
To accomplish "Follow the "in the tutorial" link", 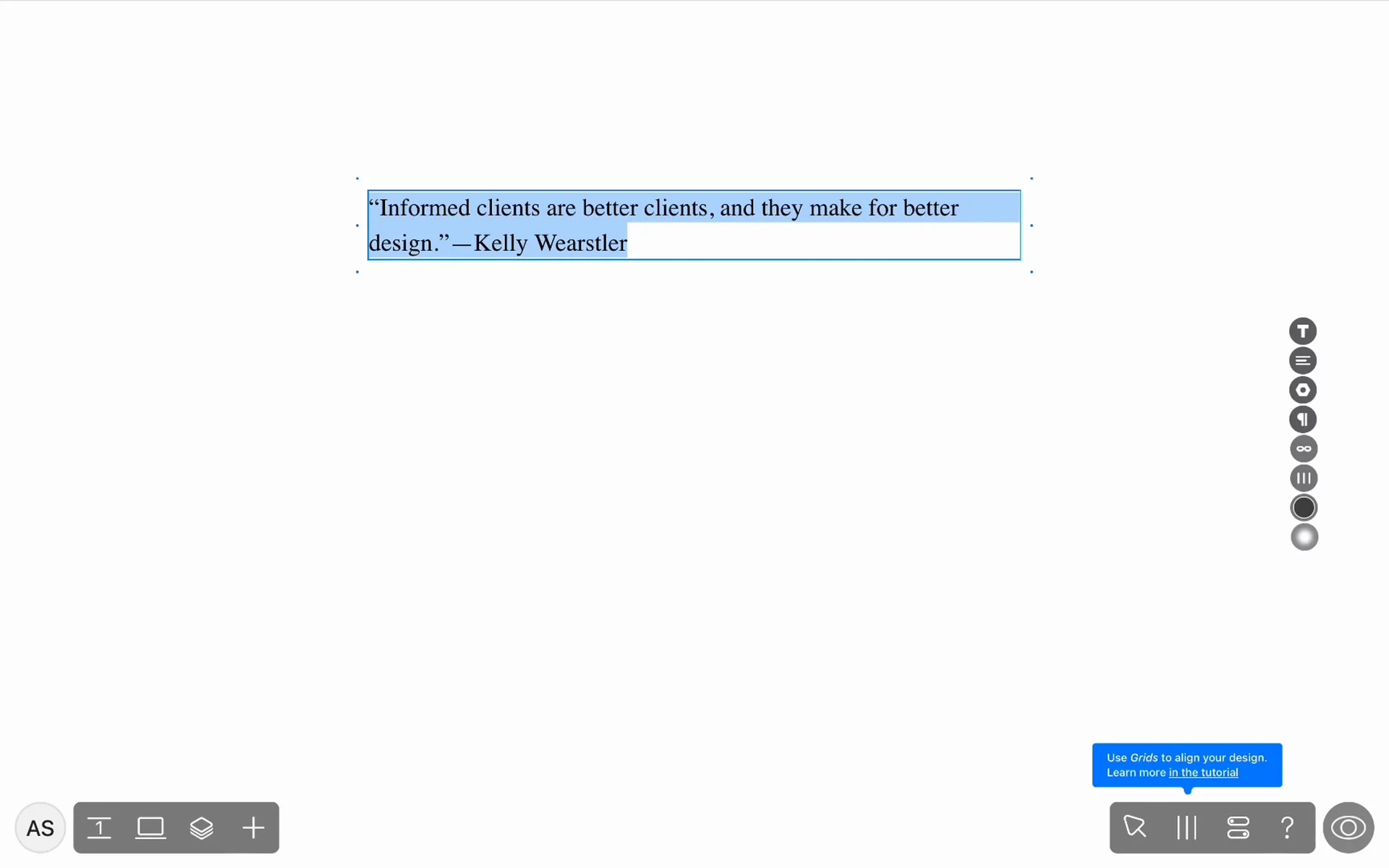I will [x=1203, y=773].
